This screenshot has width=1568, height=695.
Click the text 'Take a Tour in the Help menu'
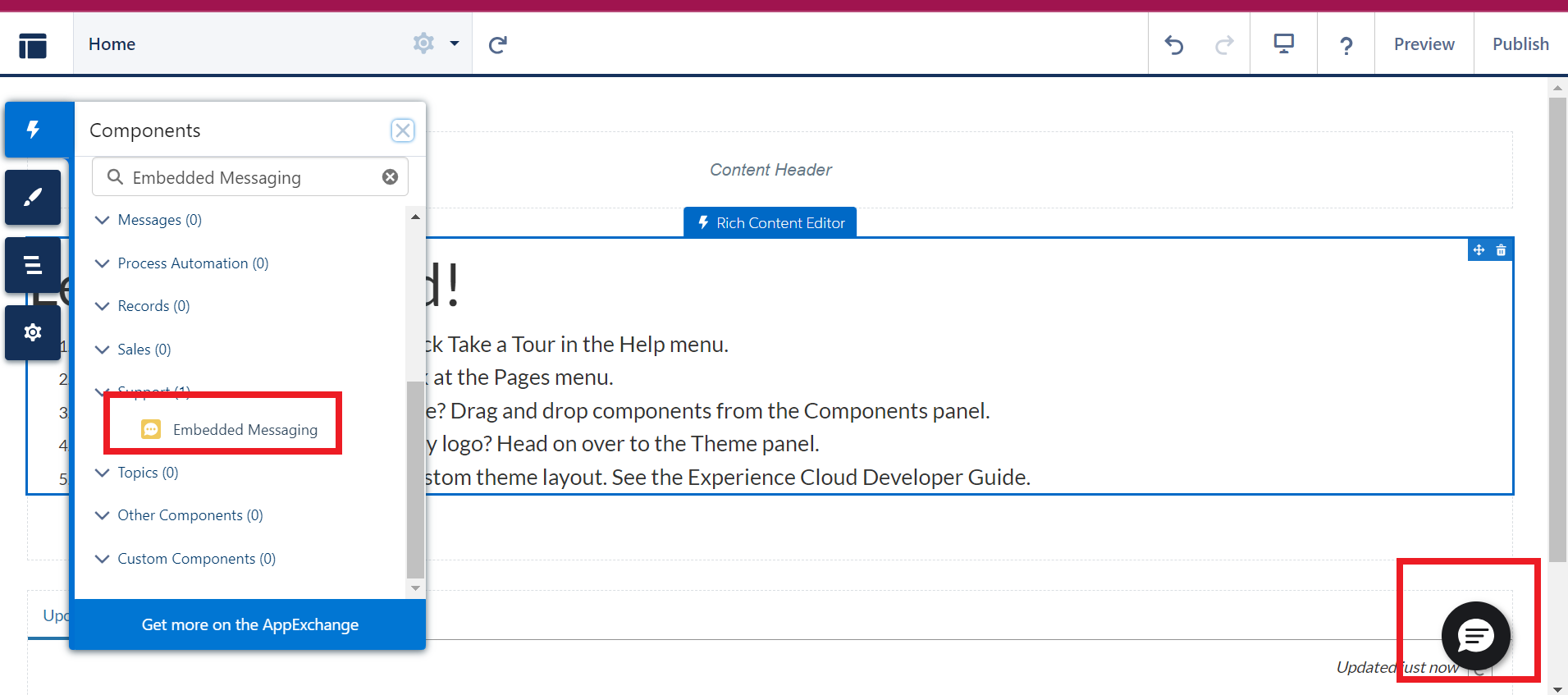tap(587, 345)
